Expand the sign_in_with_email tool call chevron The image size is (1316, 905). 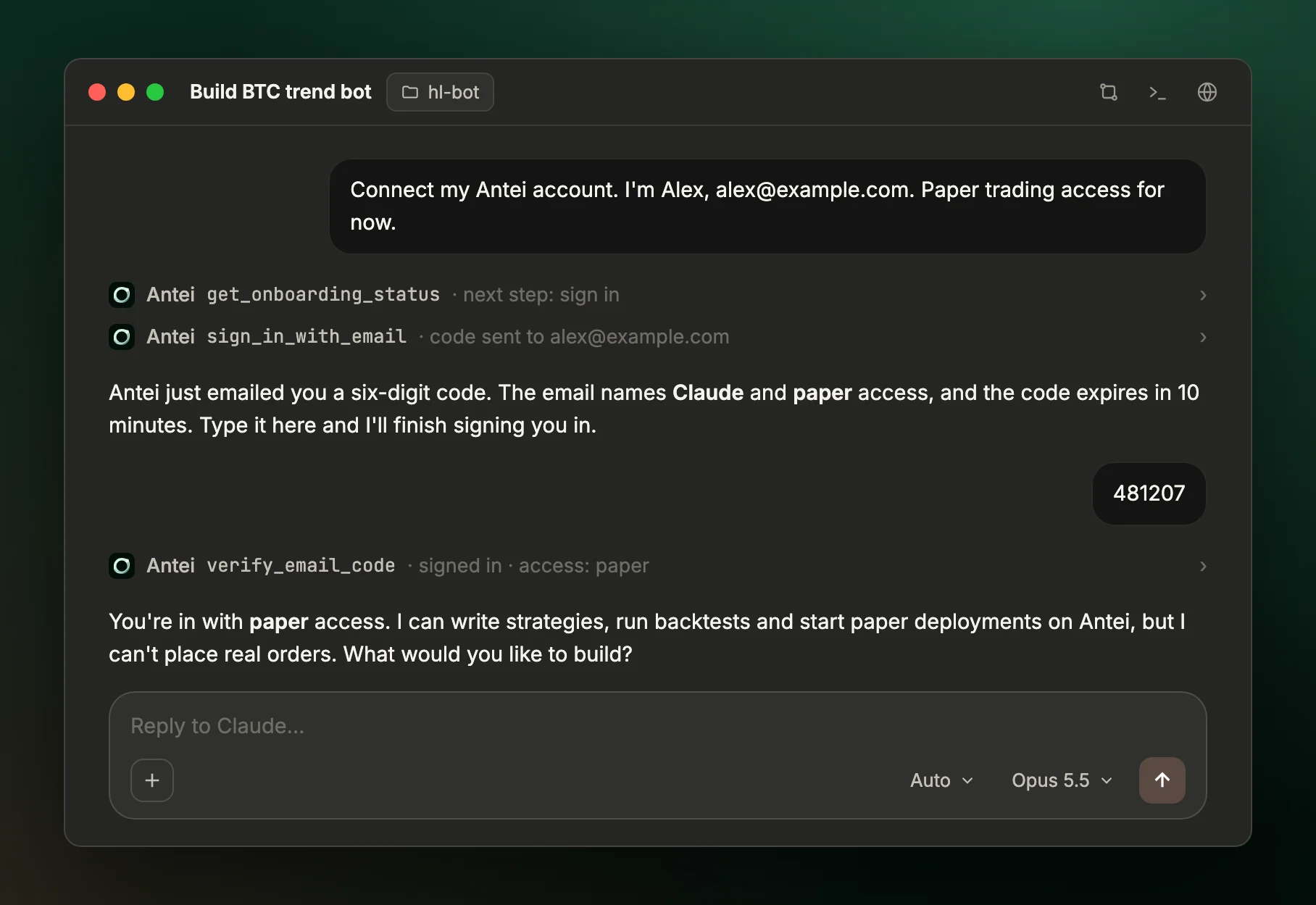pos(1203,337)
